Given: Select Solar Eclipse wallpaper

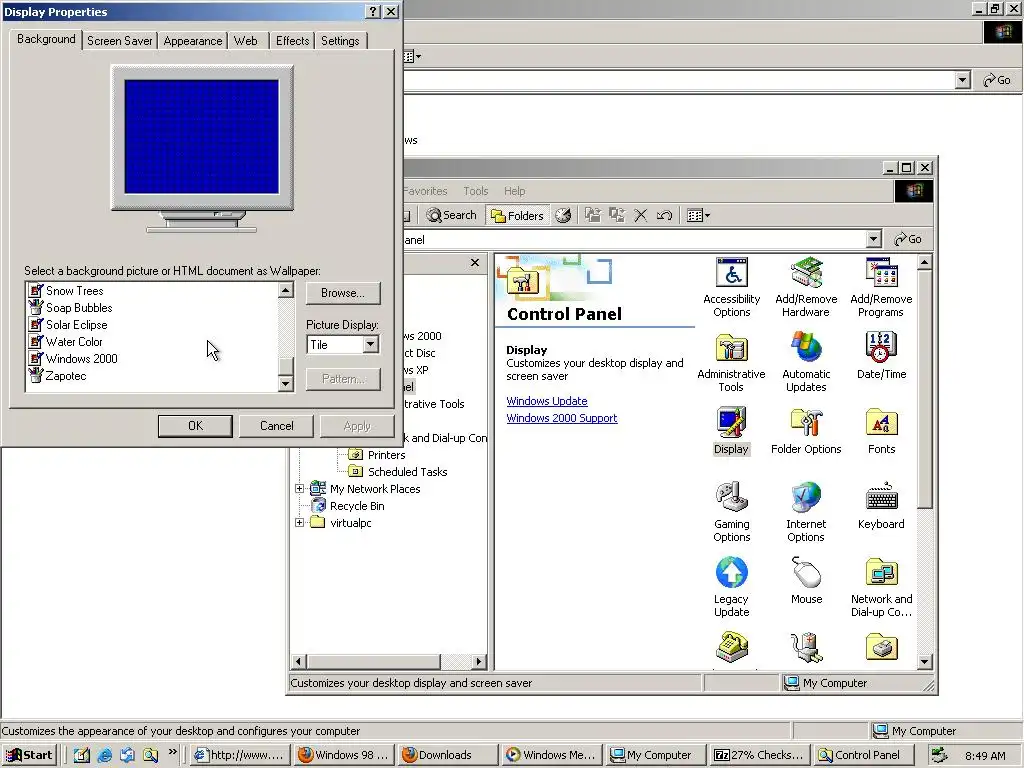Looking at the screenshot, I should click(76, 325).
